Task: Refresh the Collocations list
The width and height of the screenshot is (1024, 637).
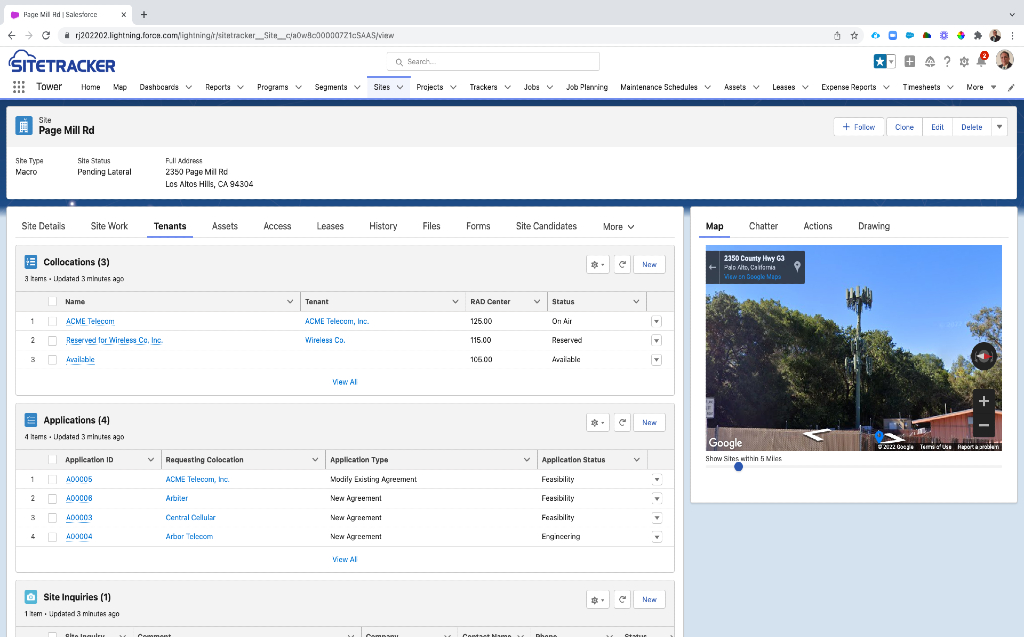Action: point(622,265)
